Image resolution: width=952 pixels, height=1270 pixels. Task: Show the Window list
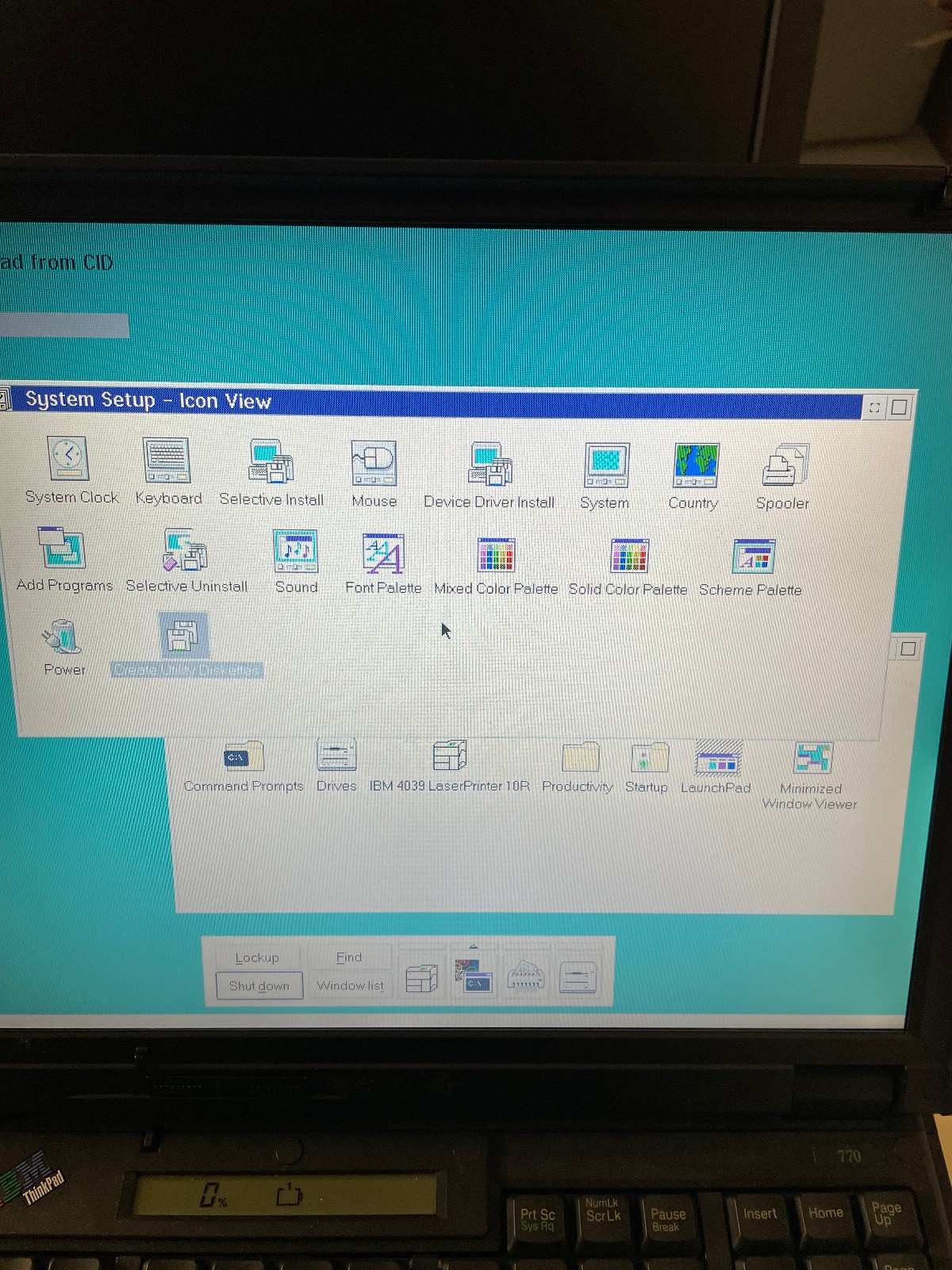(x=350, y=985)
